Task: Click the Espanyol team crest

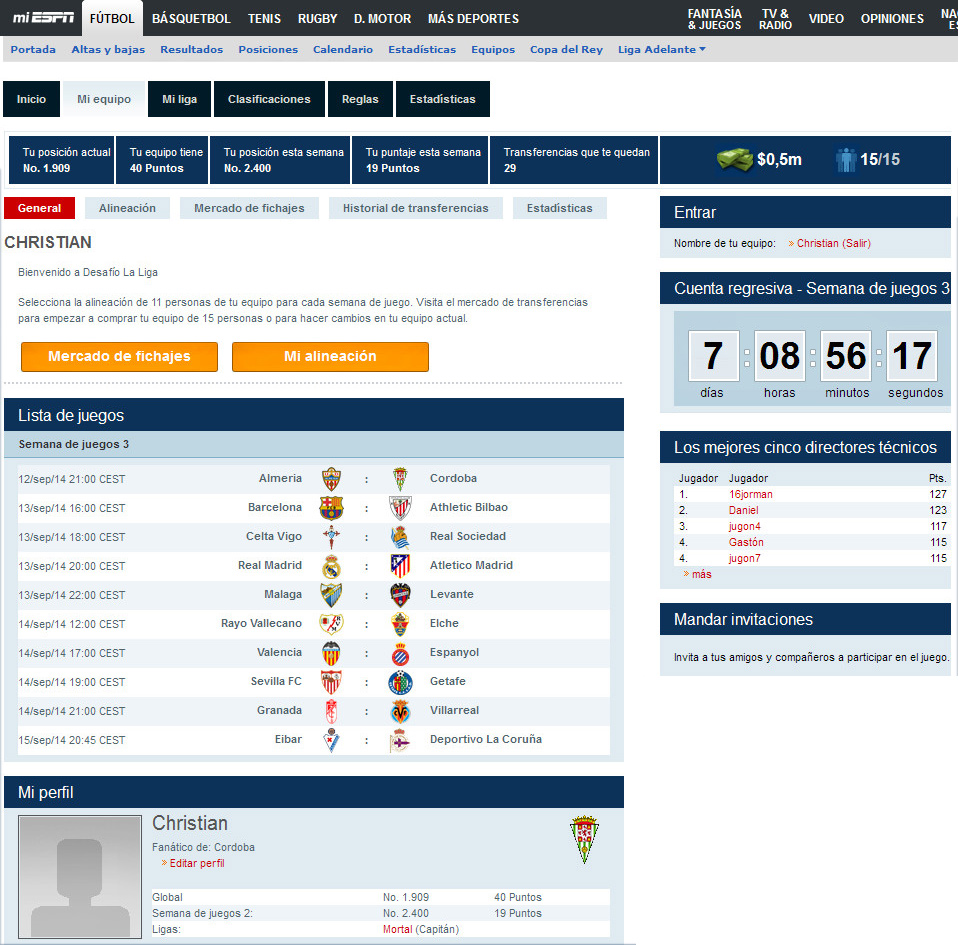Action: [x=400, y=654]
